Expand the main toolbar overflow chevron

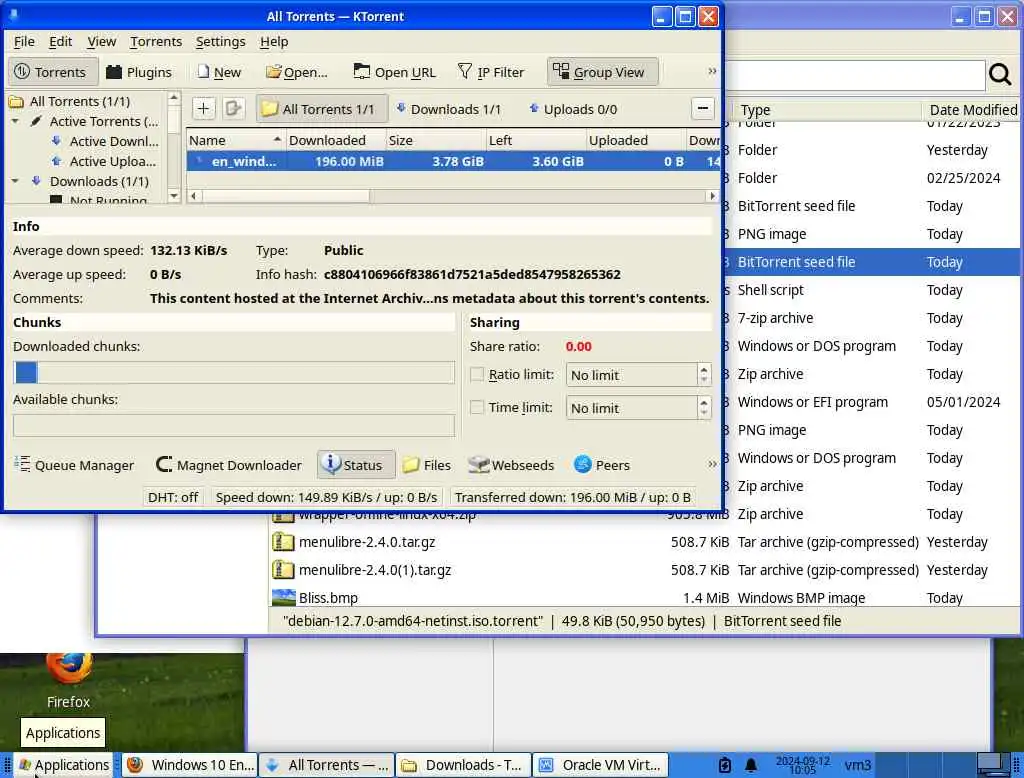(712, 71)
